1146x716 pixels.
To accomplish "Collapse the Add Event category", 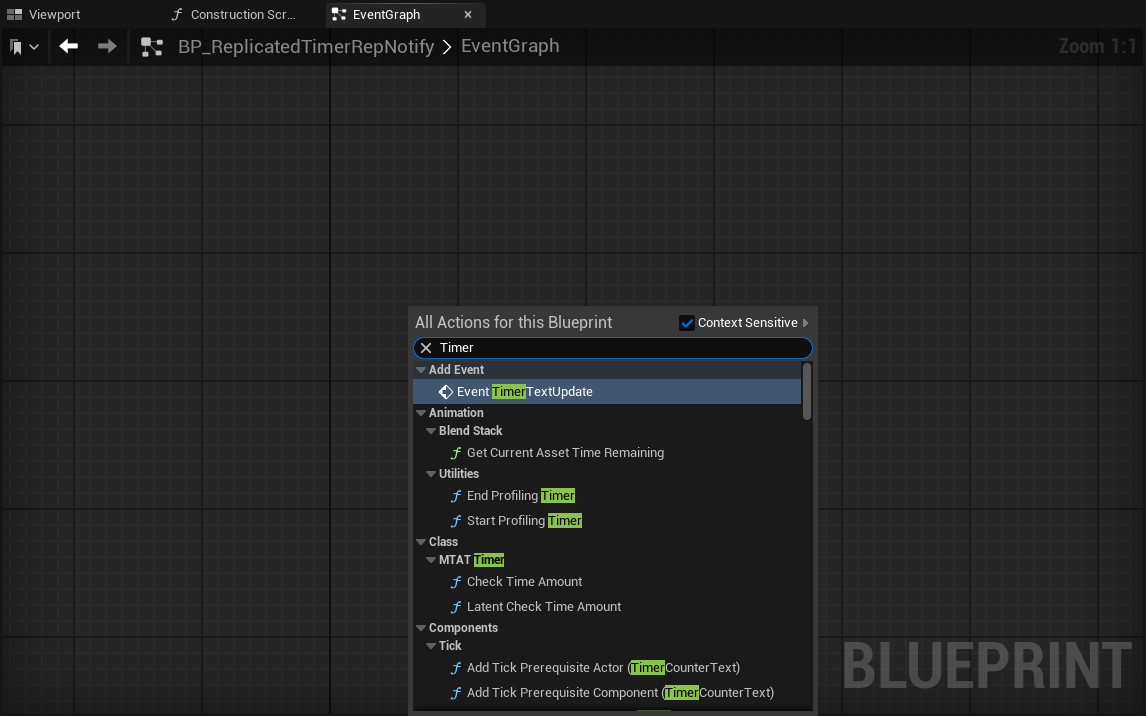I will point(421,370).
